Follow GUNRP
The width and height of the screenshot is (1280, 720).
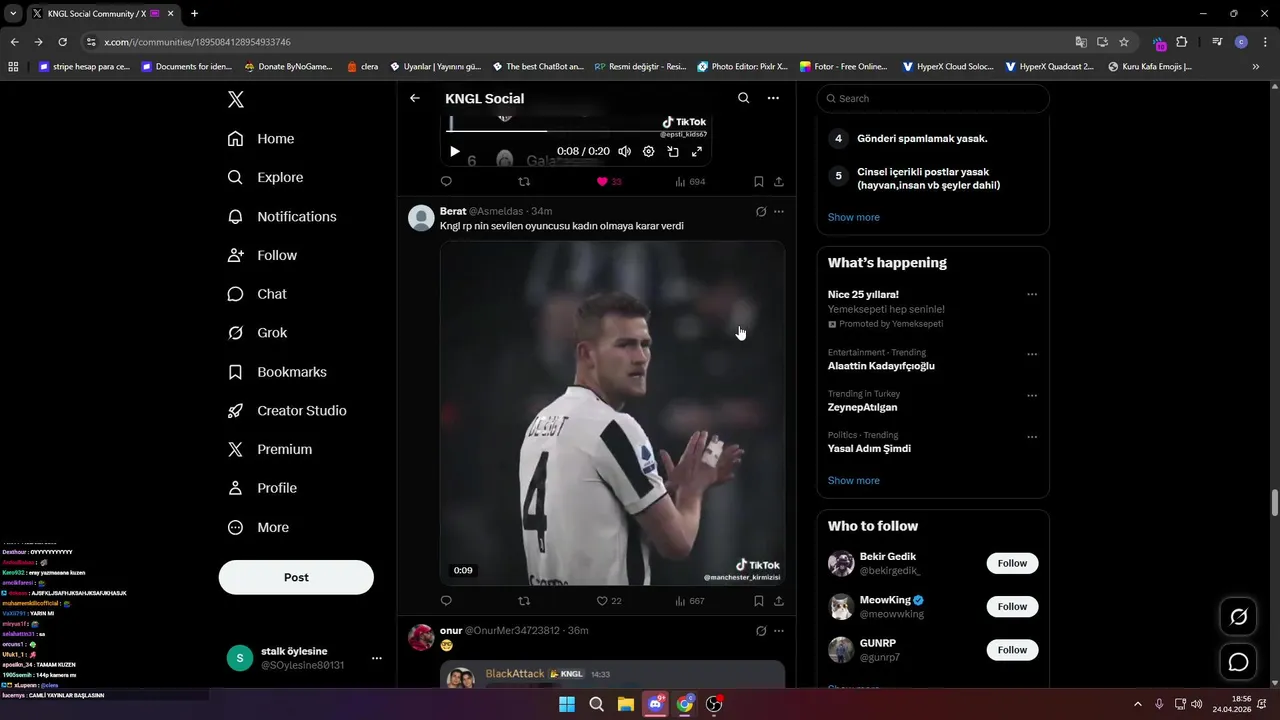[x=1012, y=650]
